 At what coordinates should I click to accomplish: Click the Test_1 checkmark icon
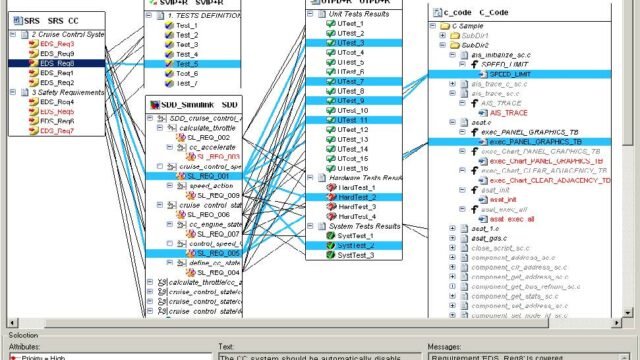[x=169, y=25]
